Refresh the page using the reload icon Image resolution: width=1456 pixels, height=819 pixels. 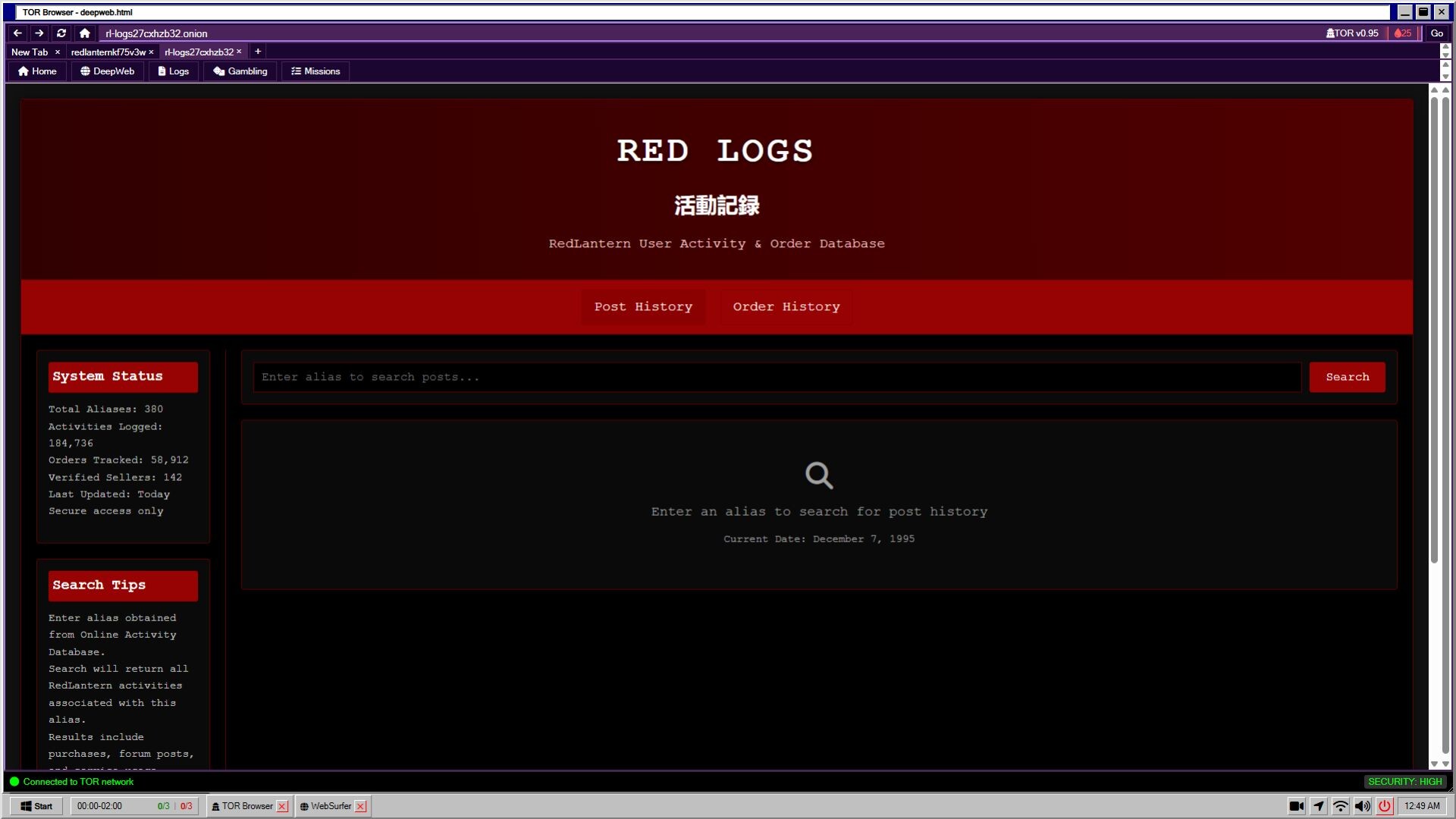tap(61, 33)
